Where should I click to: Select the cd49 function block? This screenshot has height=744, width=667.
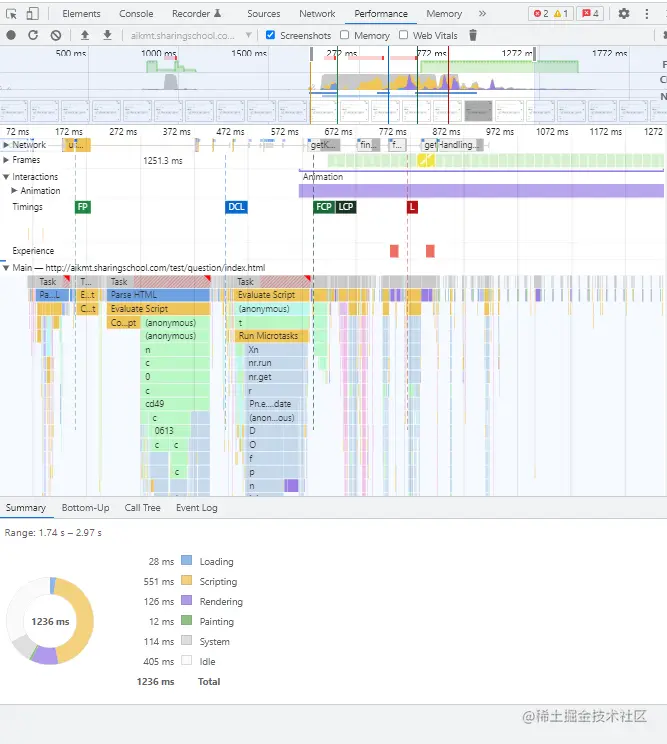(x=176, y=404)
